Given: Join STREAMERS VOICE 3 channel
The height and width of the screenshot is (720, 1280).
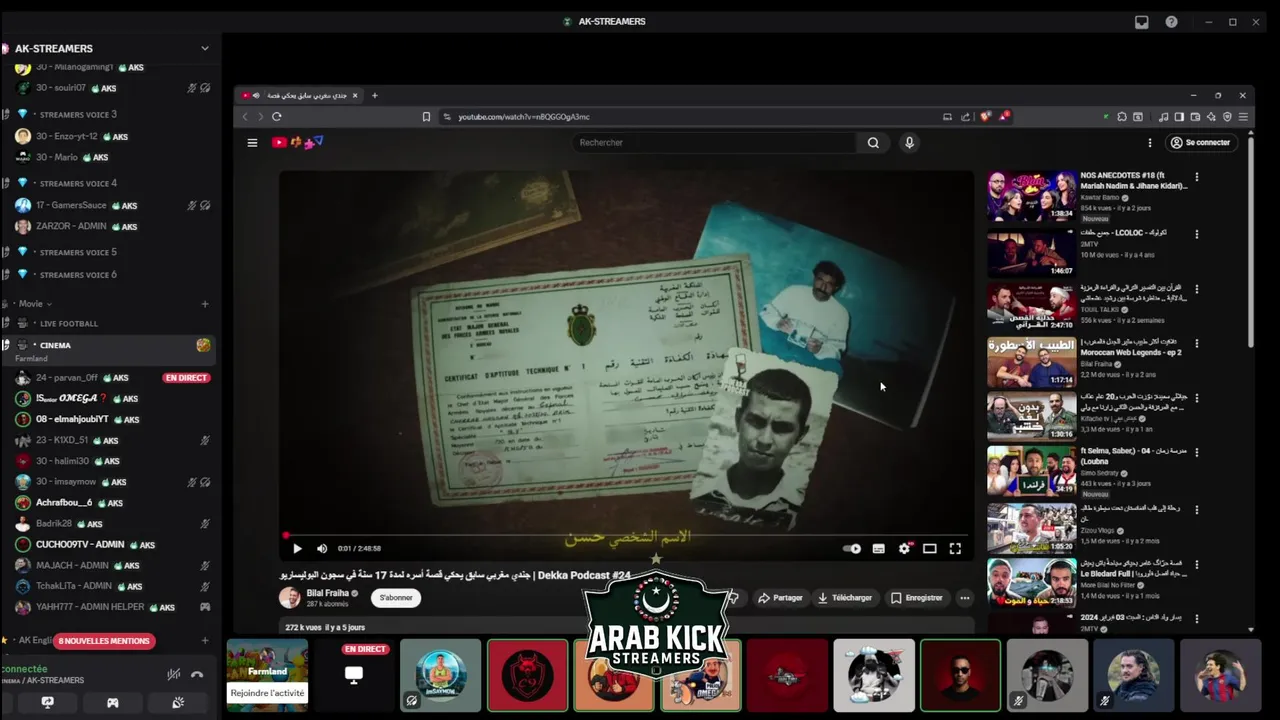Looking at the screenshot, I should pos(78,115).
